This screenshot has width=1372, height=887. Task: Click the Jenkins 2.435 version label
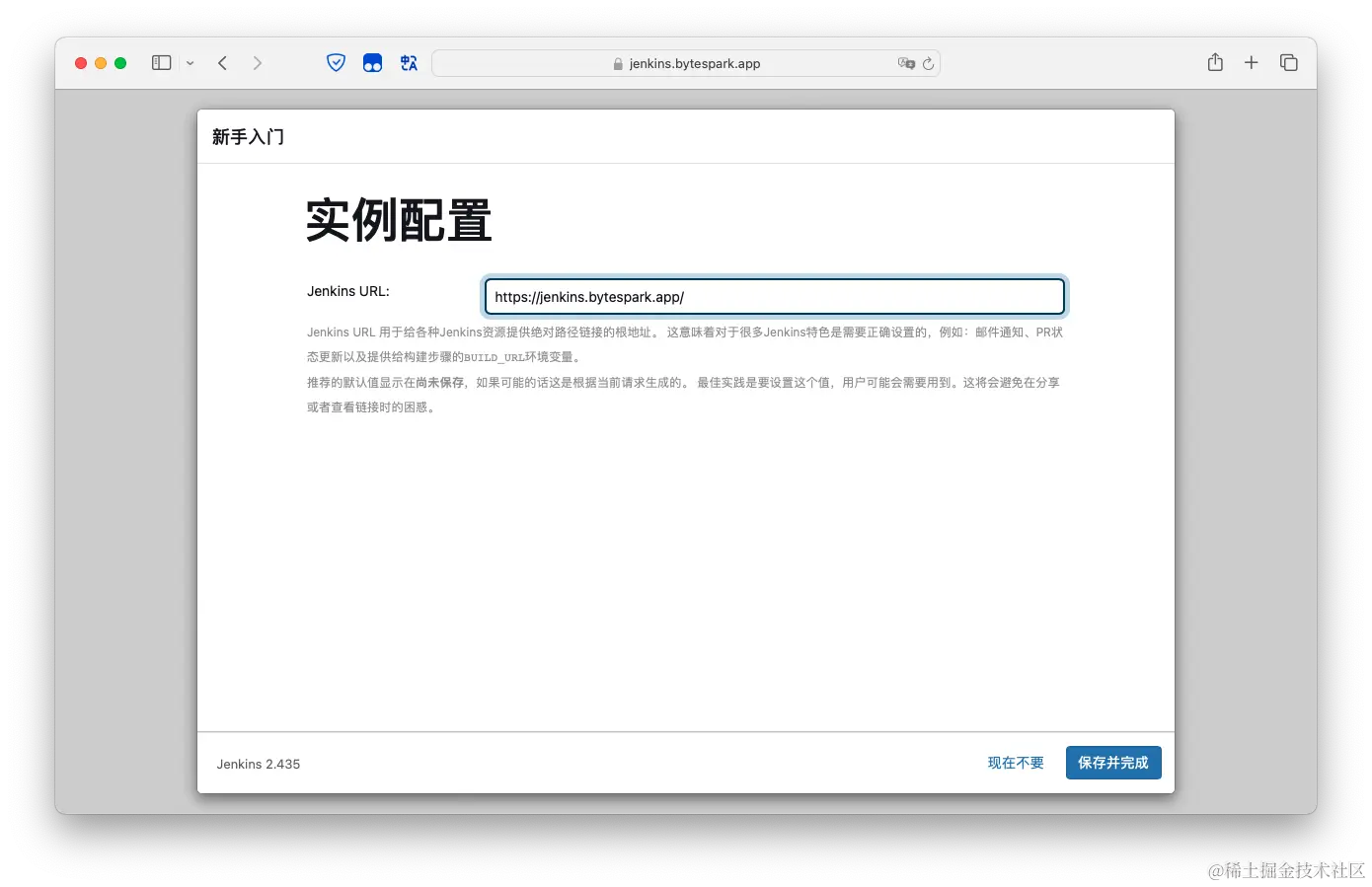tap(258, 763)
